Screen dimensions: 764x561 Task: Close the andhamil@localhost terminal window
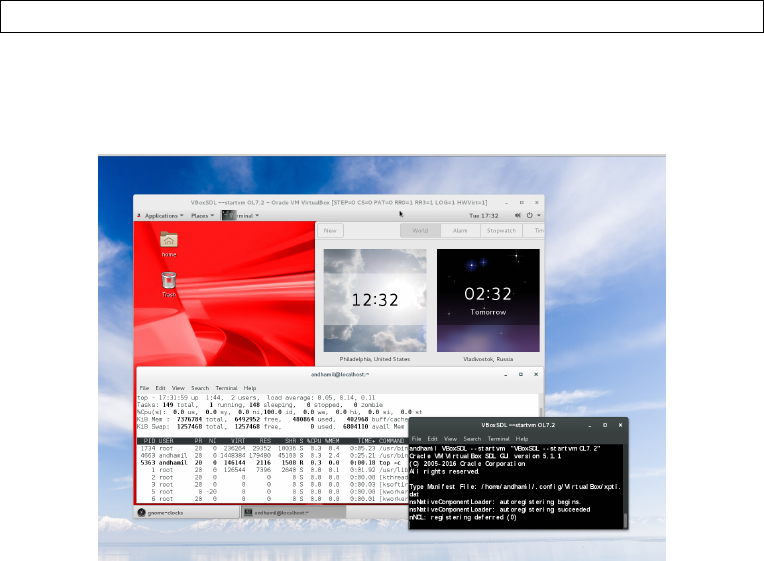[536, 375]
